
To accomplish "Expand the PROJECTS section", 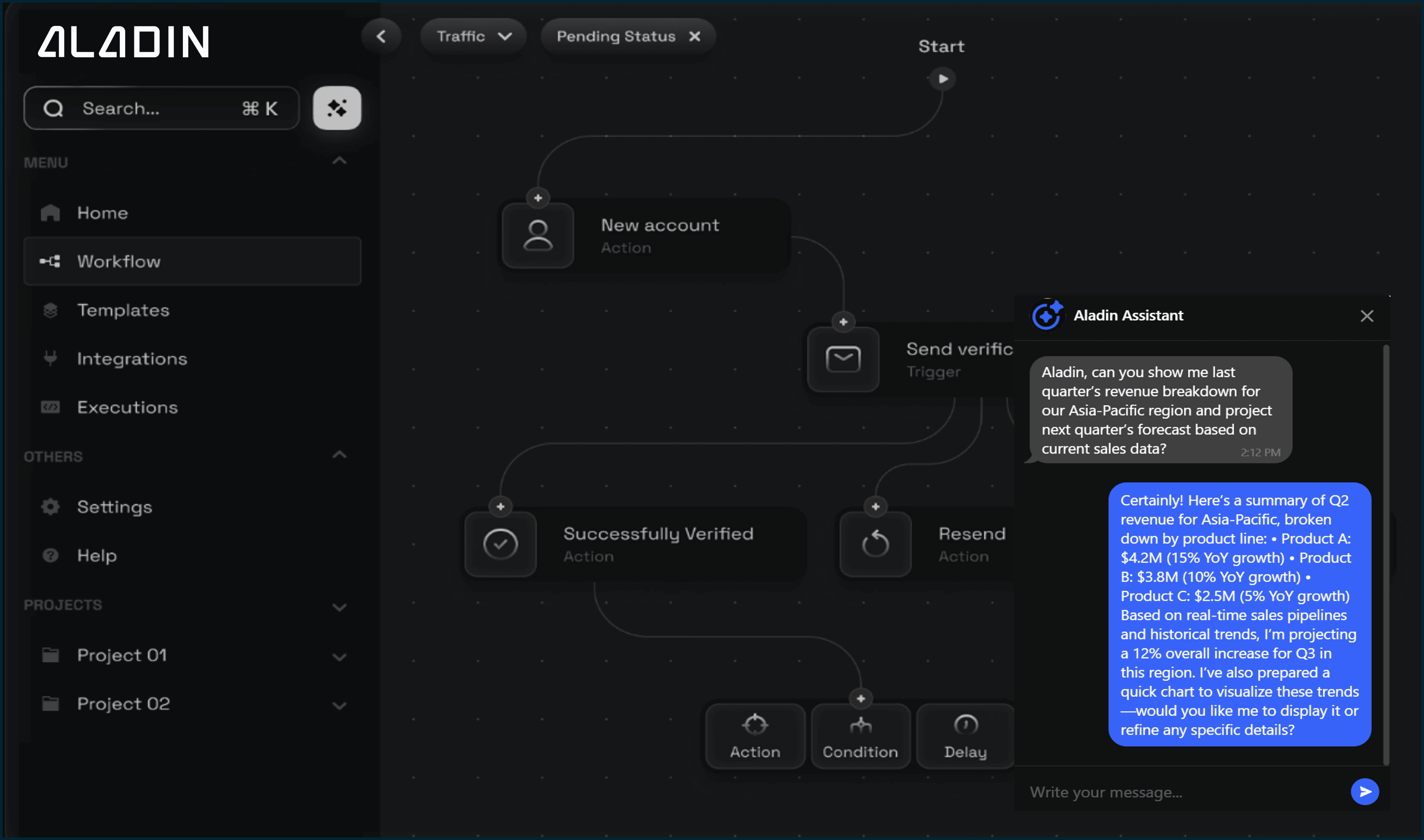I will click(339, 607).
